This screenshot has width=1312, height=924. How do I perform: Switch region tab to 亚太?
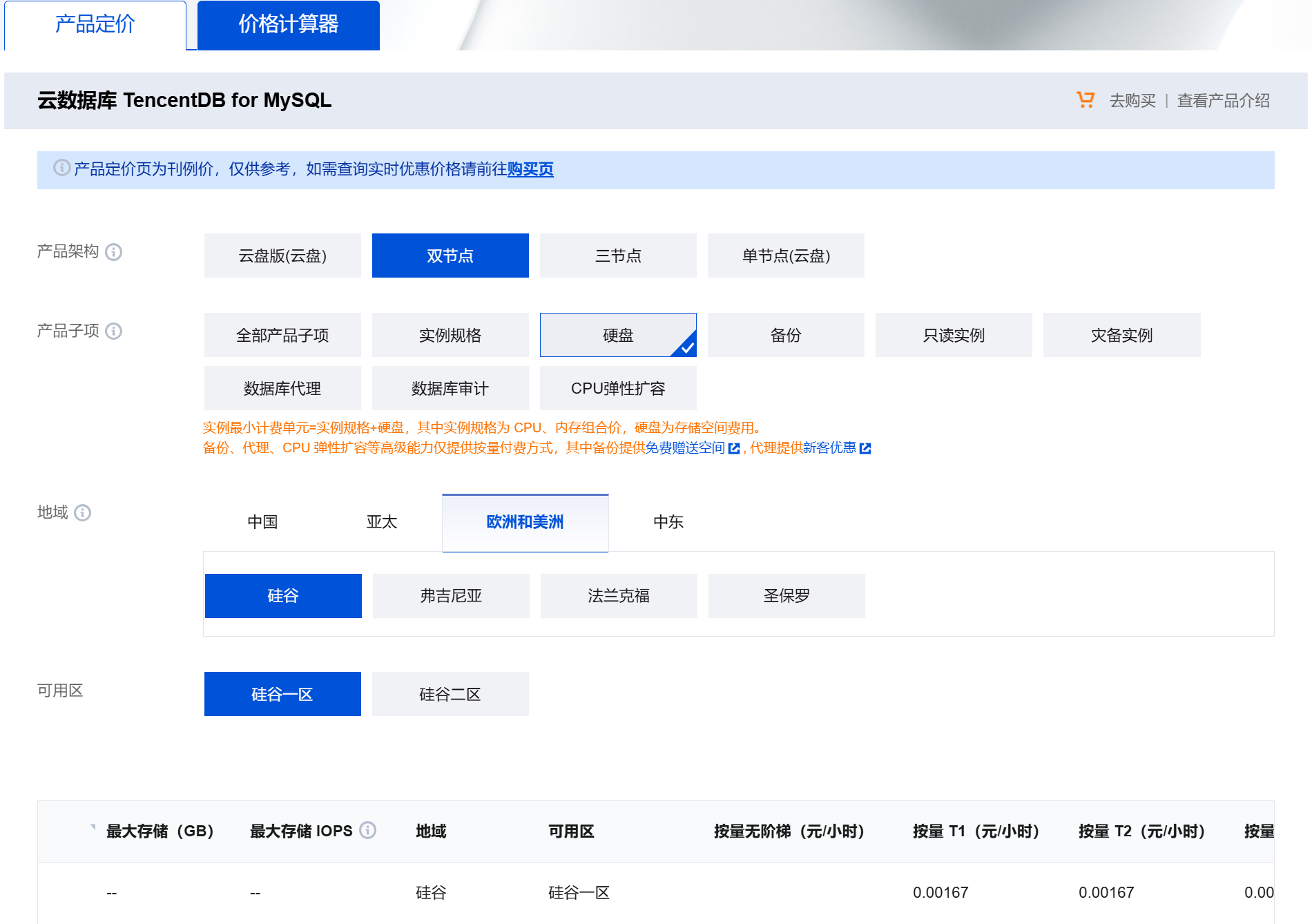pyautogui.click(x=382, y=522)
